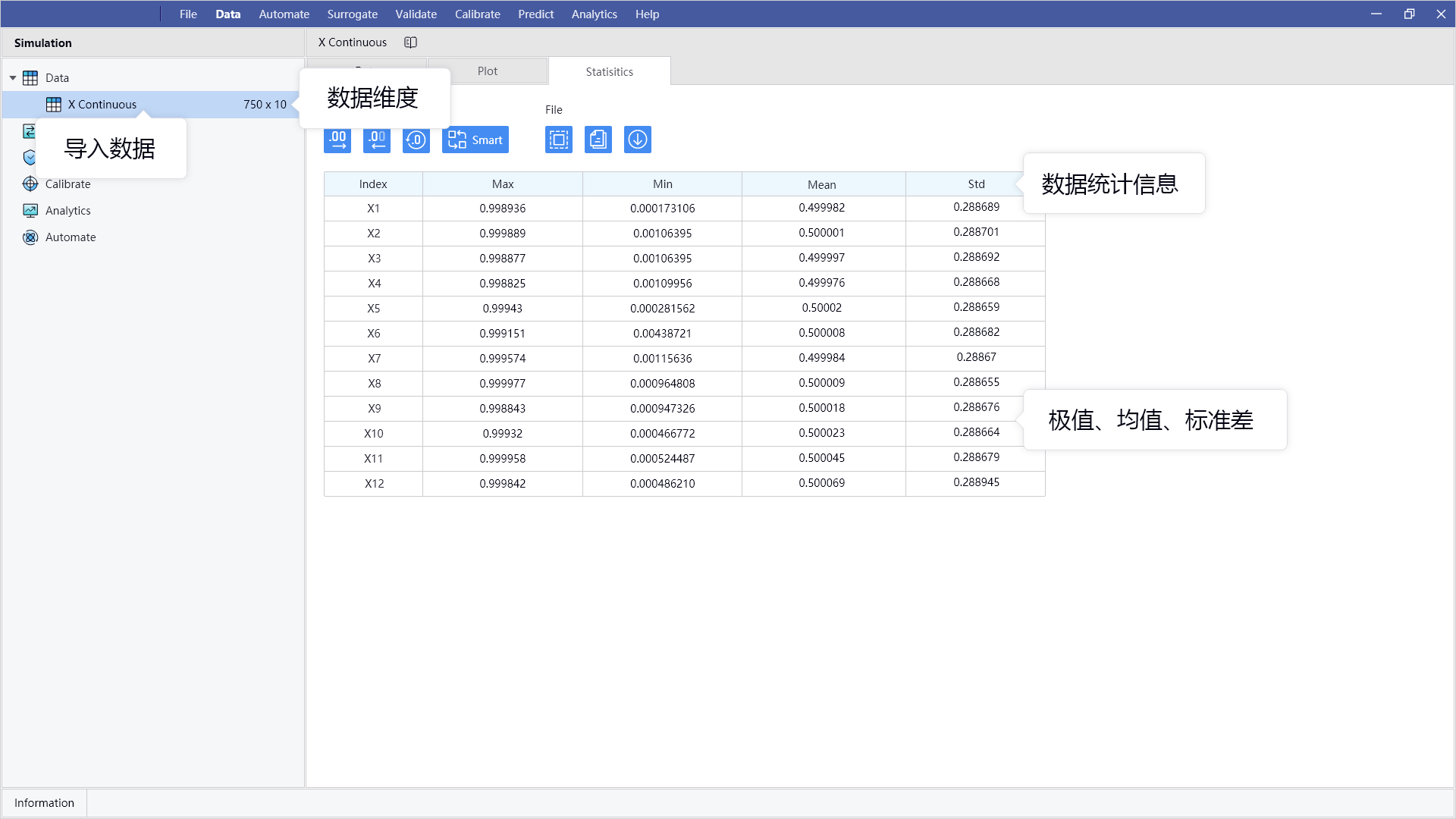Open the Predict menu
Image resolution: width=1456 pixels, height=819 pixels.
click(x=536, y=14)
